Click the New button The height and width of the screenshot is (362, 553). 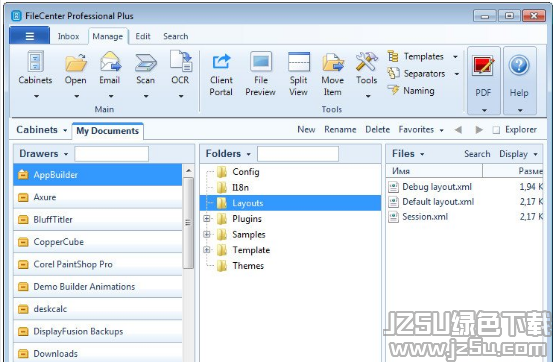tap(306, 130)
